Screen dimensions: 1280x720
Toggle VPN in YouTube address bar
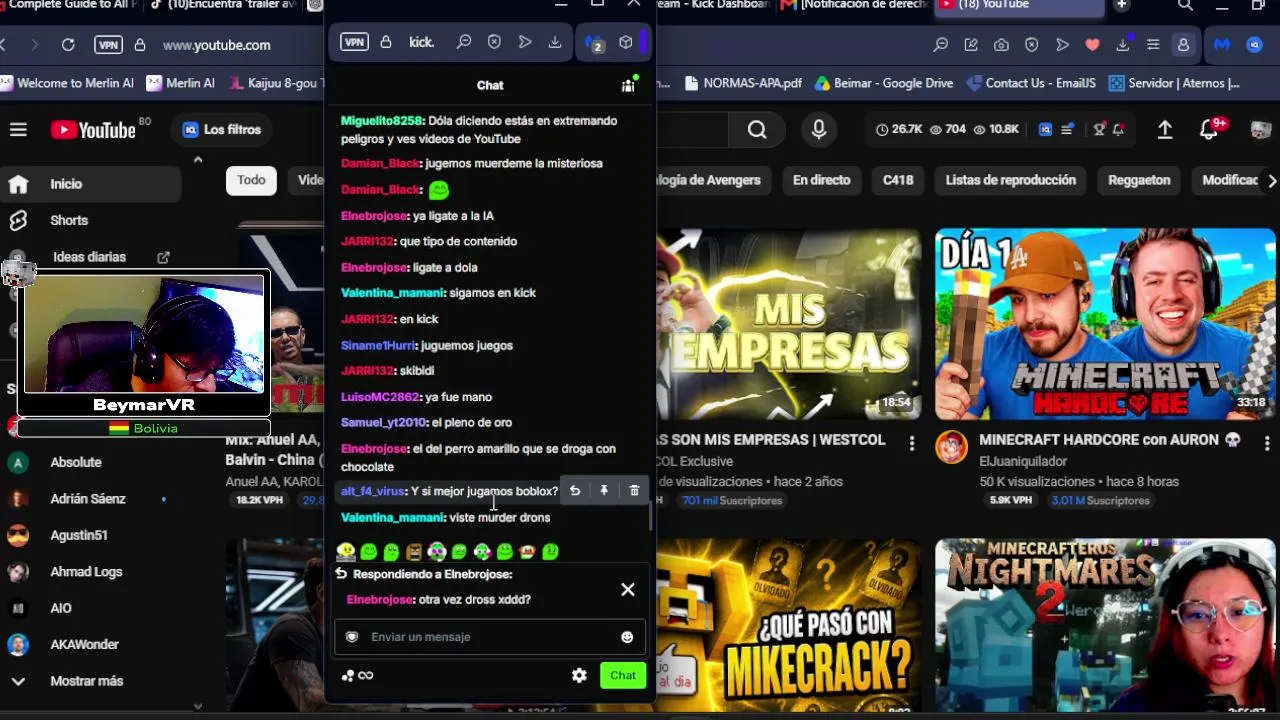[108, 45]
